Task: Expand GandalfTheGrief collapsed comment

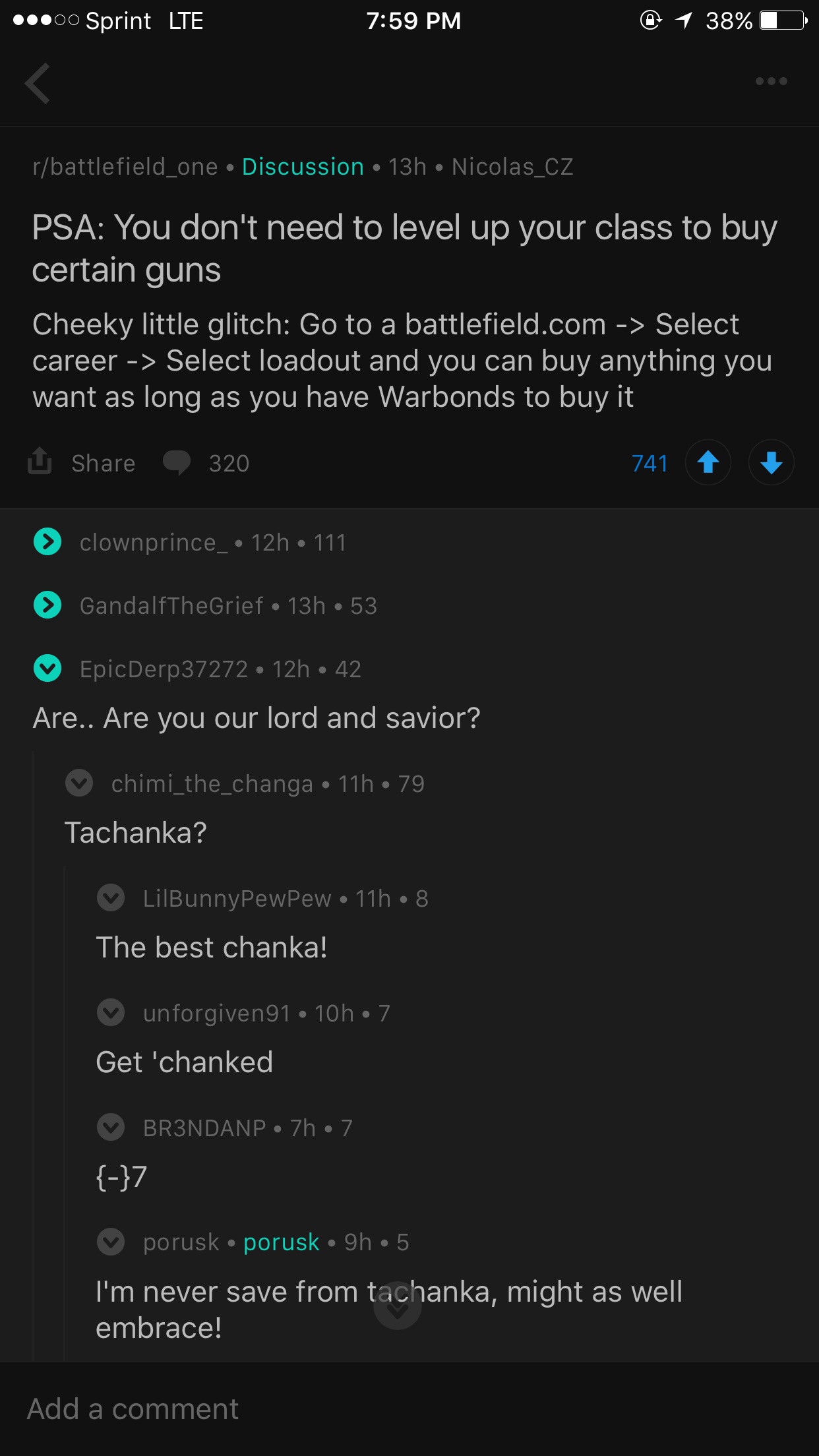Action: [47, 605]
